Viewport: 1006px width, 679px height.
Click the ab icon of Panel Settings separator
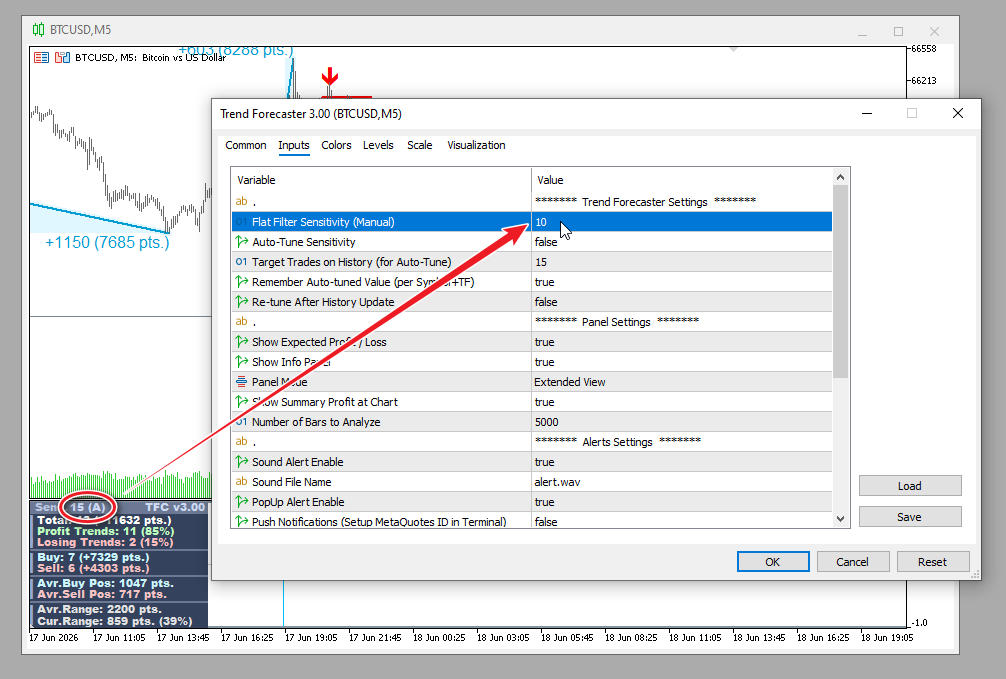pos(241,322)
